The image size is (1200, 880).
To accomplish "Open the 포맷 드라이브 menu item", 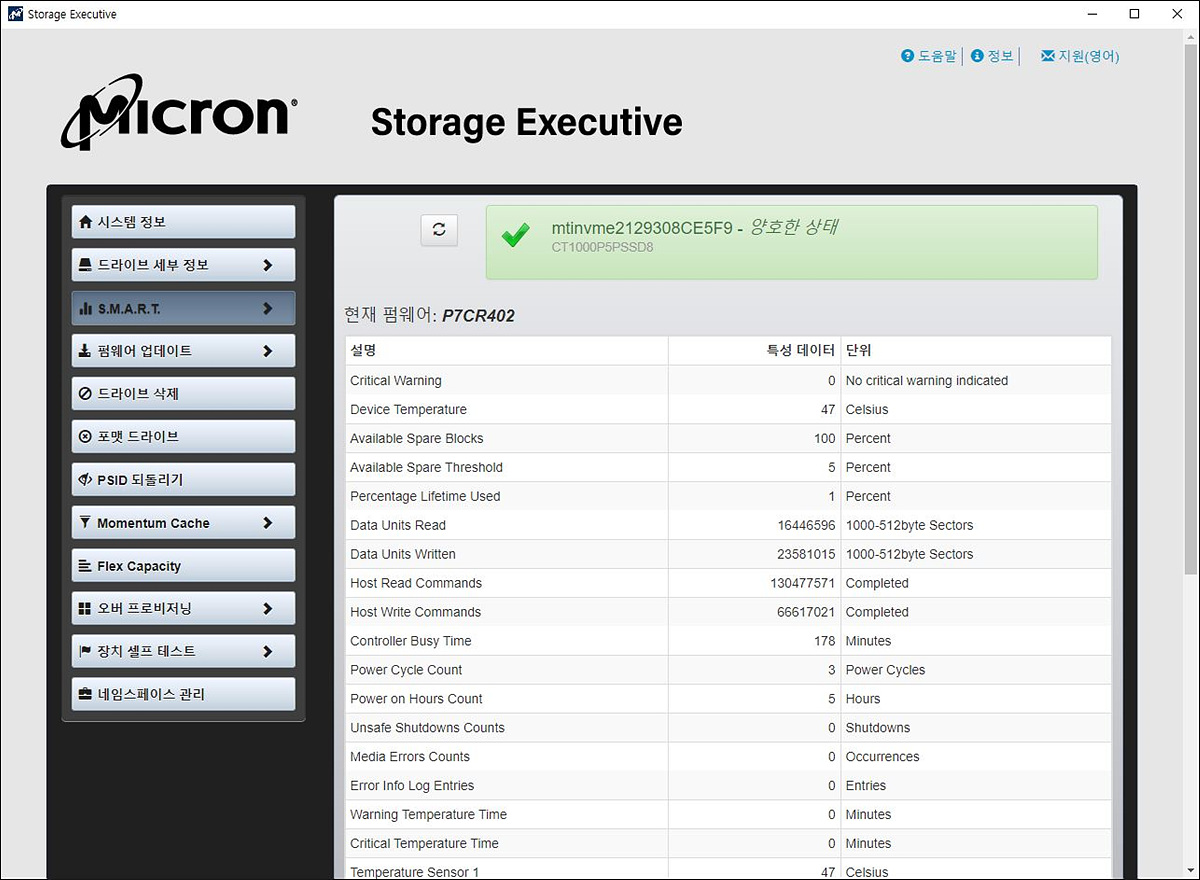I will tap(183, 437).
